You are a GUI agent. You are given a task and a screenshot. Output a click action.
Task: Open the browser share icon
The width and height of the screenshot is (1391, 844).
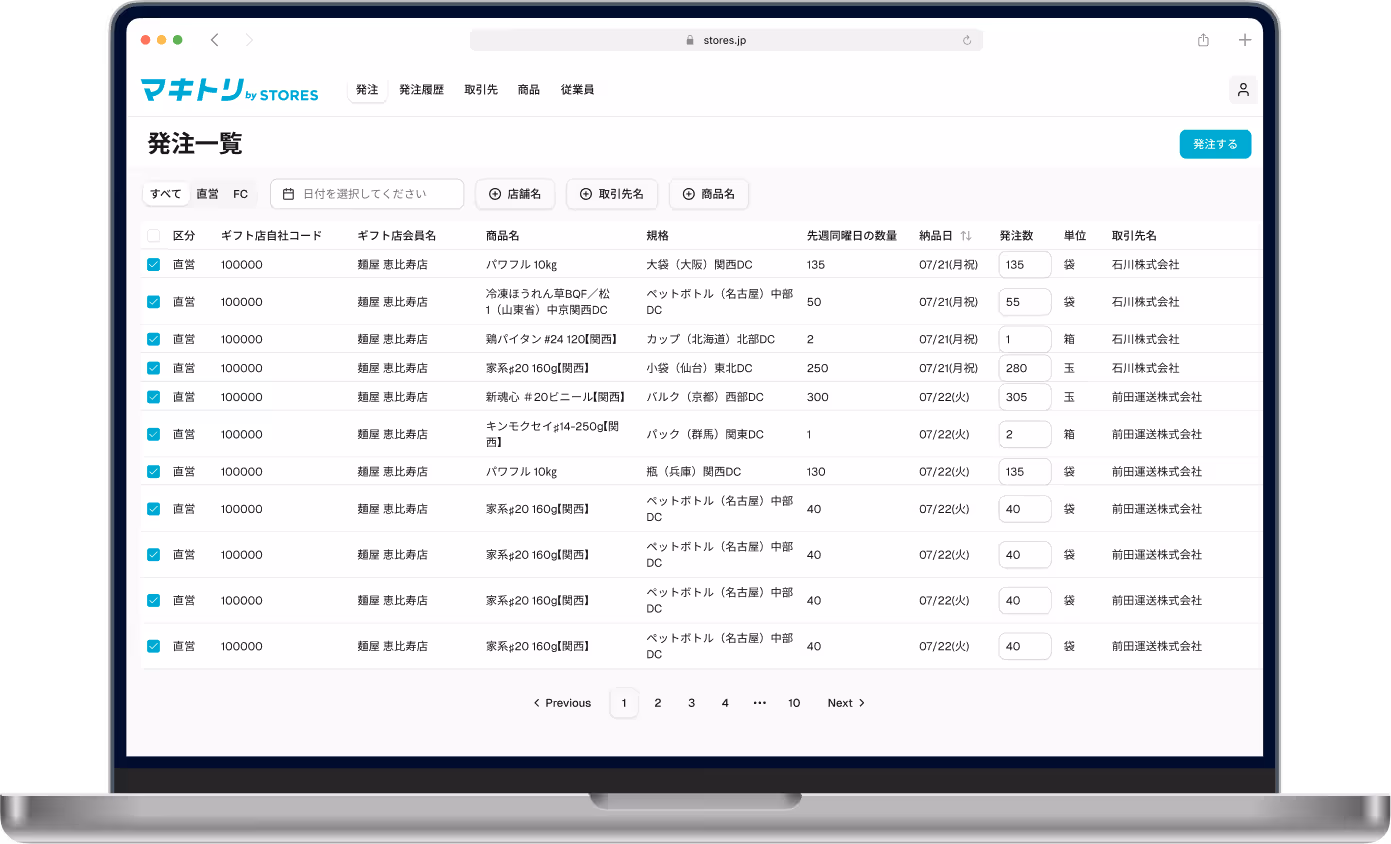click(1203, 40)
